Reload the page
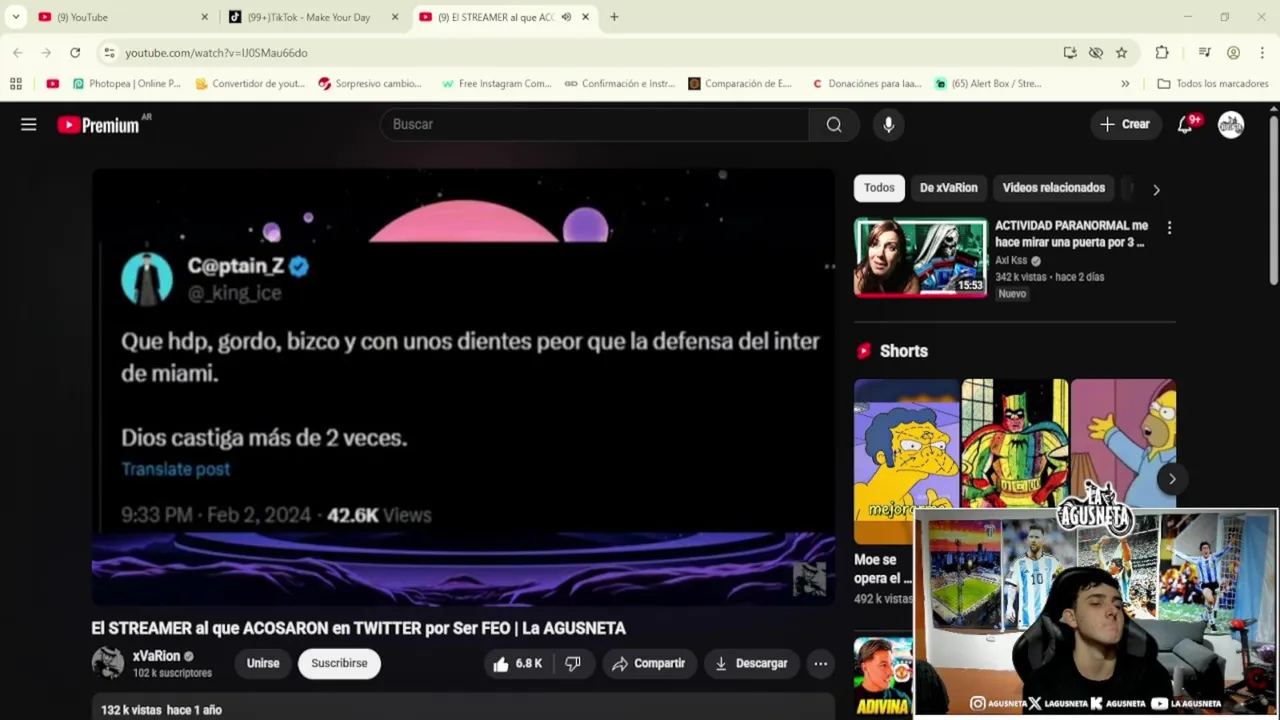 (x=75, y=53)
